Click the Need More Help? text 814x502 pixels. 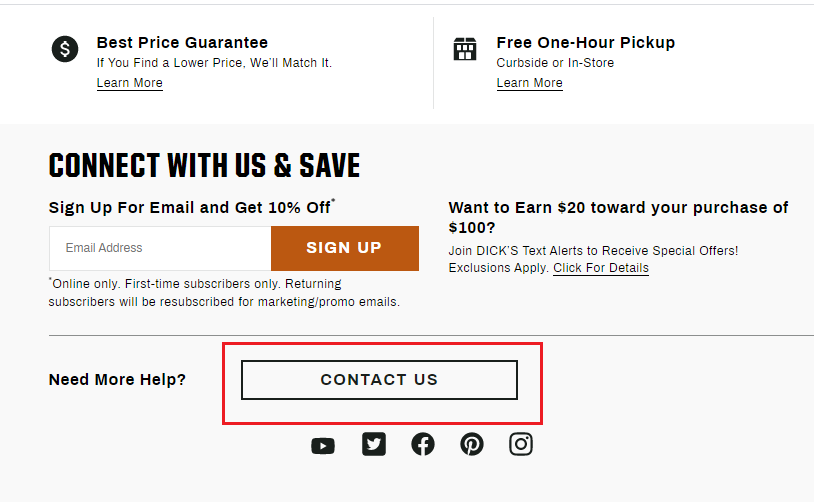click(117, 379)
